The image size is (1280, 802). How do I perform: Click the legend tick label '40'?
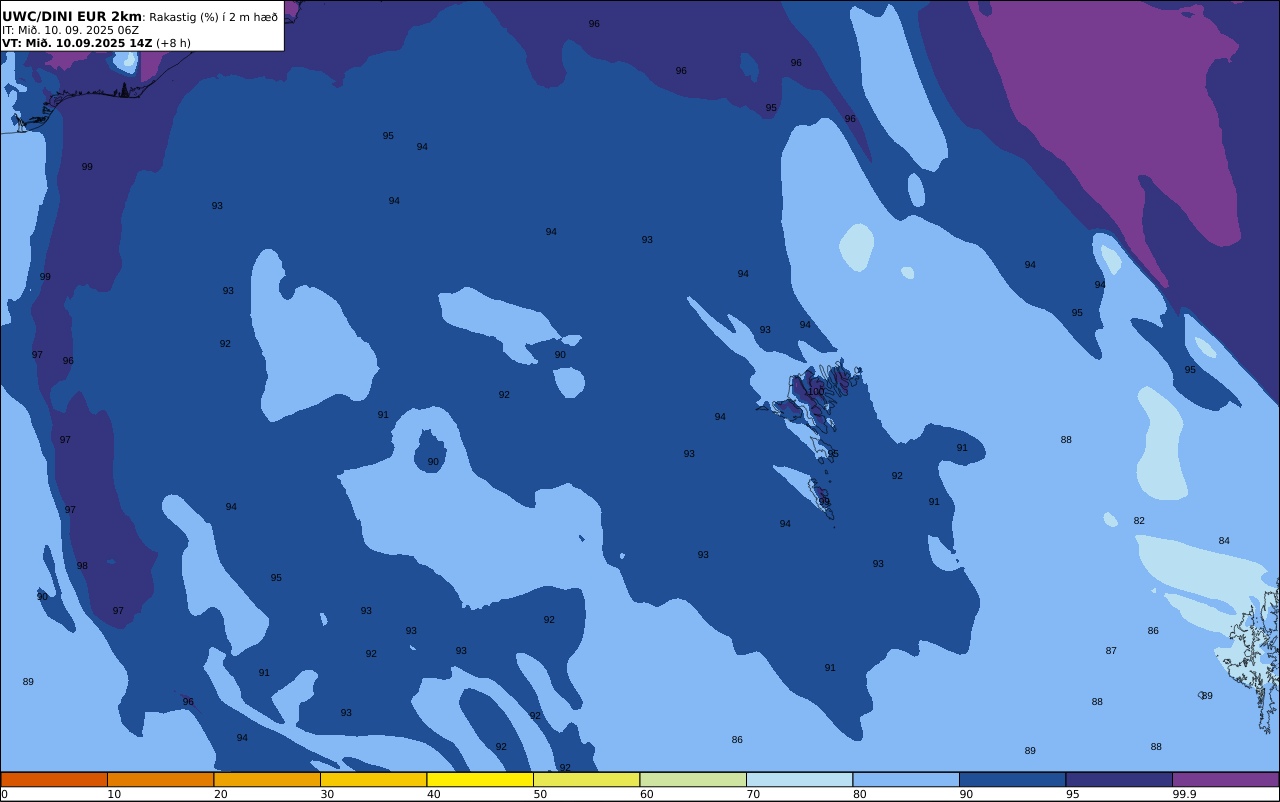434,794
